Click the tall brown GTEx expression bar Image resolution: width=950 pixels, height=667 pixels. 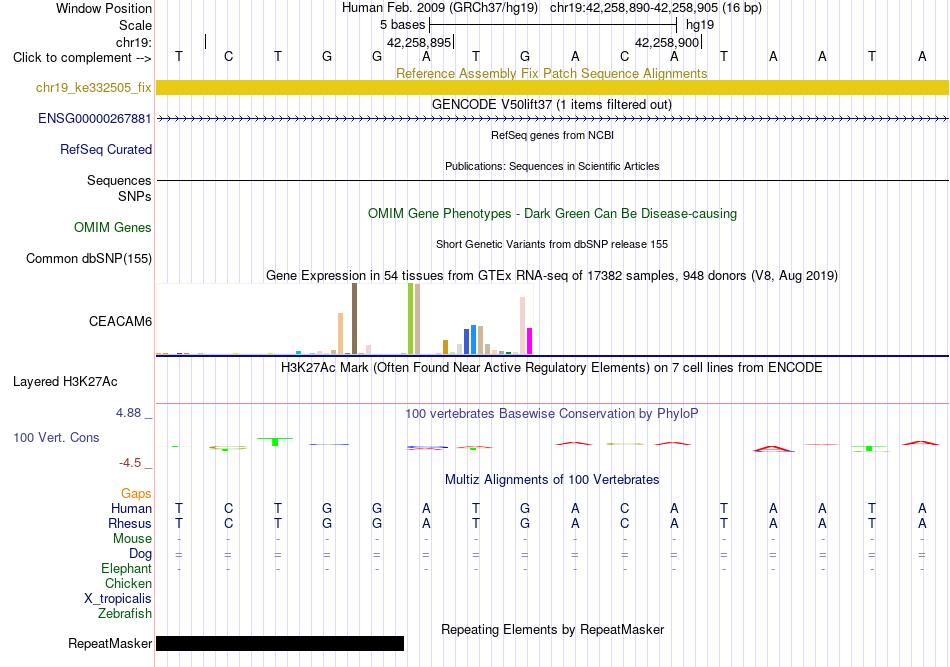click(354, 319)
